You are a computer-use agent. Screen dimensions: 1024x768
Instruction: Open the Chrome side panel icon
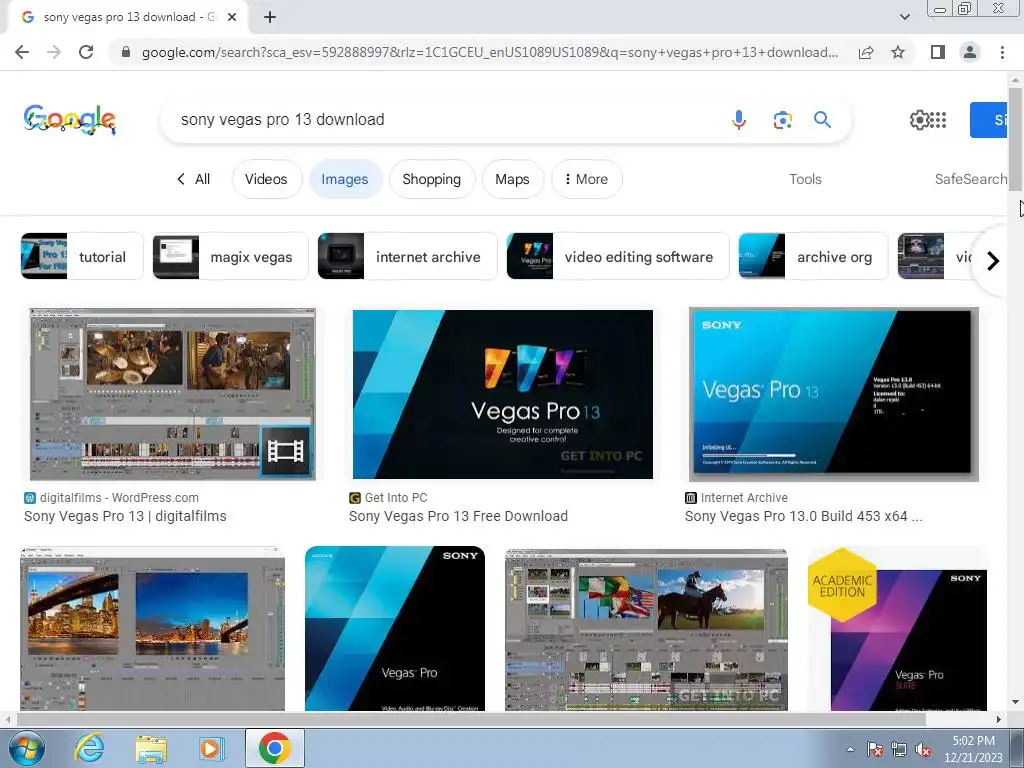938,52
